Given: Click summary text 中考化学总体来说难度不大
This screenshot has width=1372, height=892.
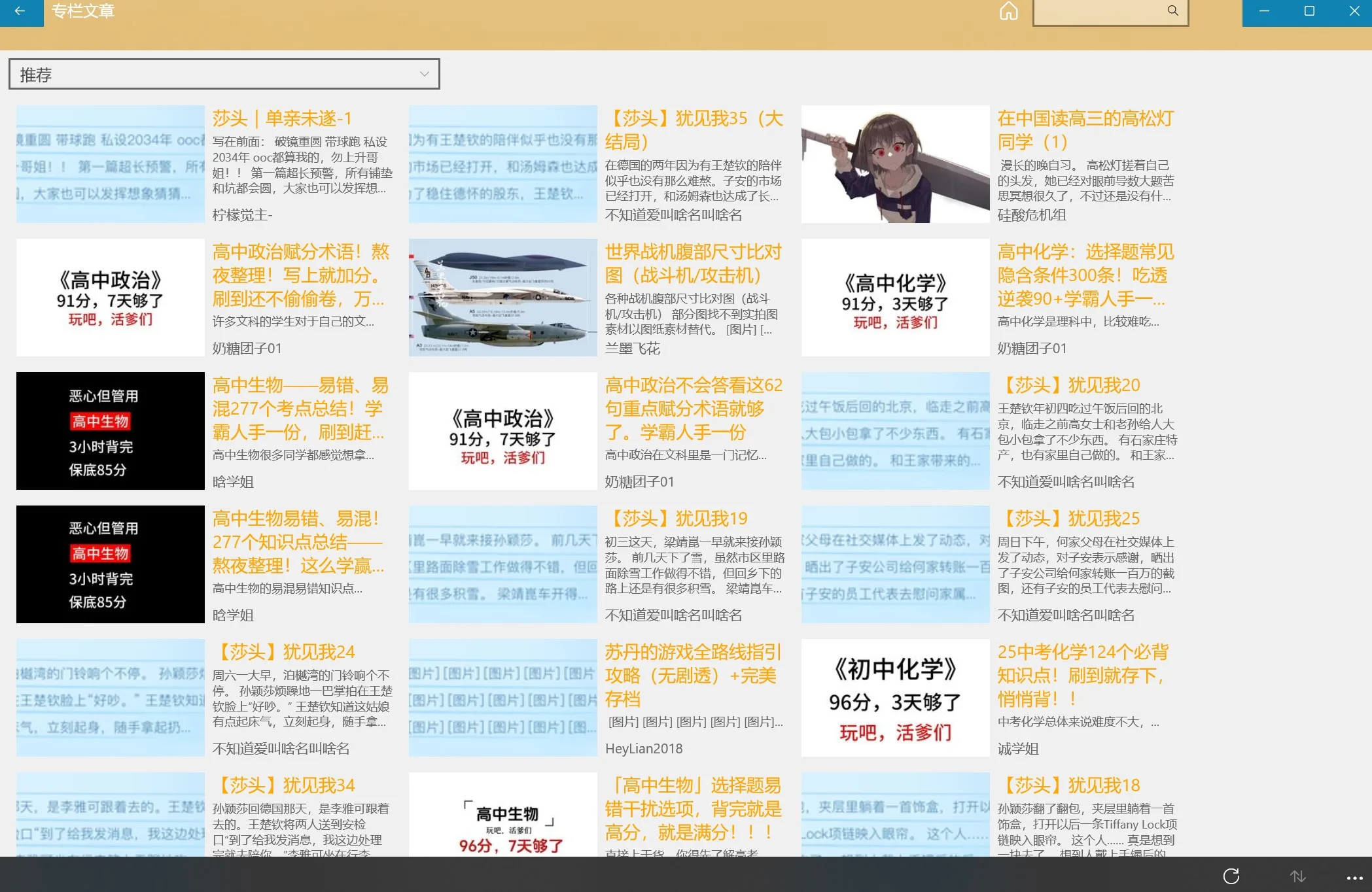Looking at the screenshot, I should [1078, 722].
